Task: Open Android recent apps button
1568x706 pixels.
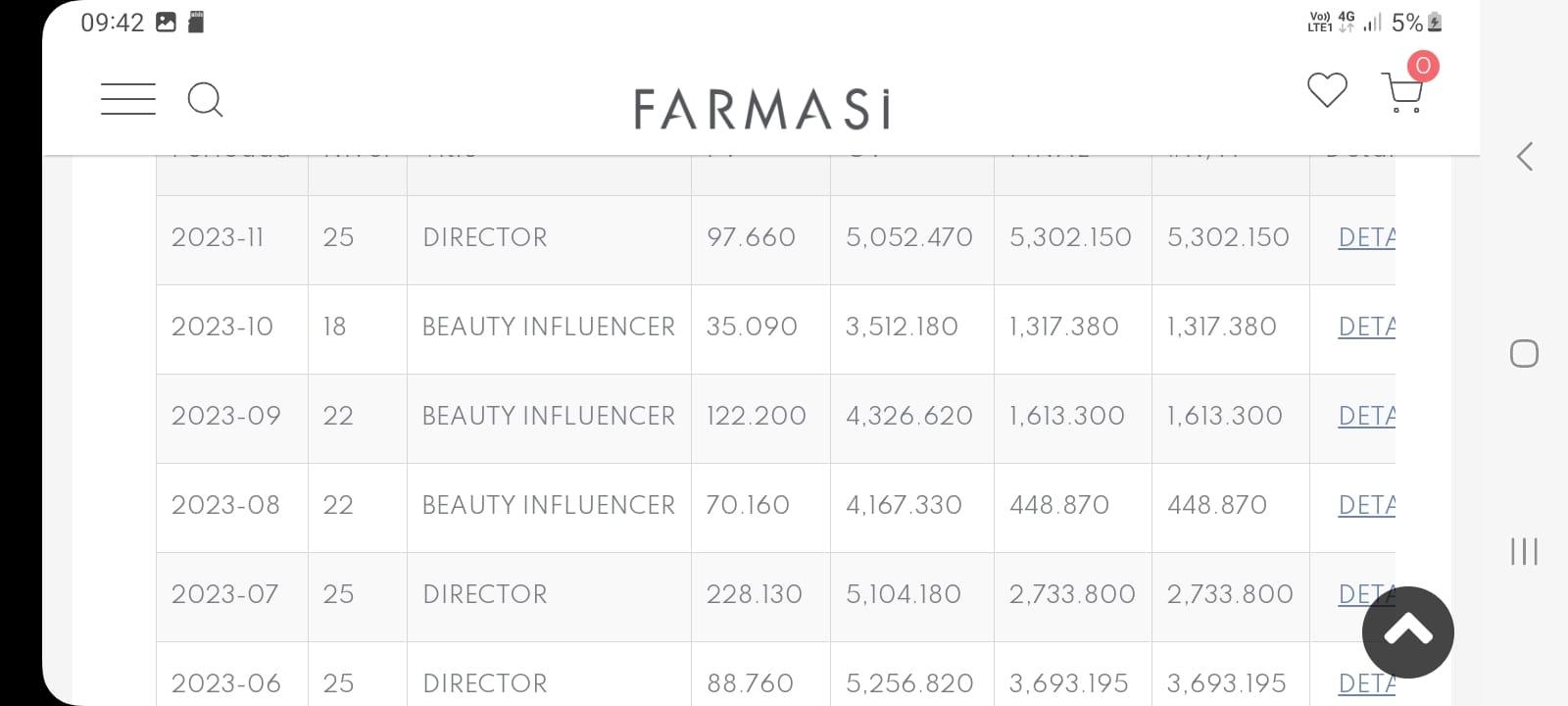Action: coord(1524,551)
